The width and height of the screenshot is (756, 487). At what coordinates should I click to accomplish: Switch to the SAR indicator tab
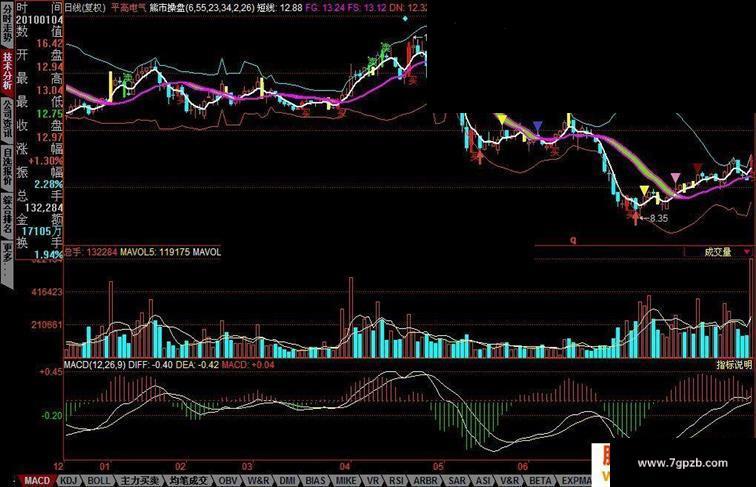457,481
